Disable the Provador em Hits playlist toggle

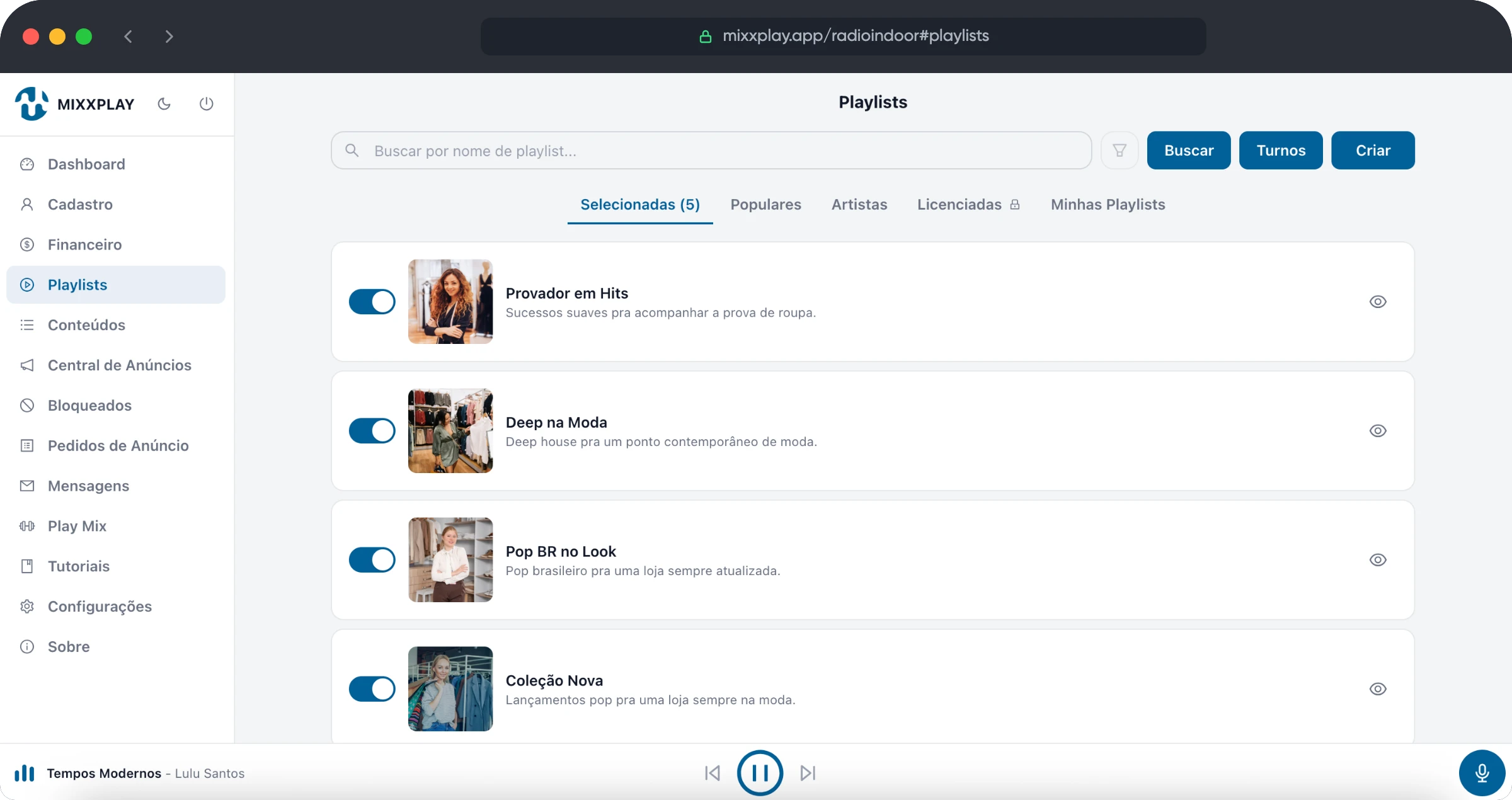pyautogui.click(x=372, y=302)
